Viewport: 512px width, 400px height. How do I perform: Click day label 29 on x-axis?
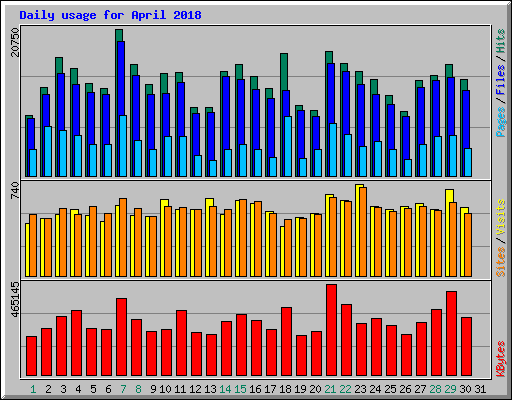pyautogui.click(x=450, y=389)
